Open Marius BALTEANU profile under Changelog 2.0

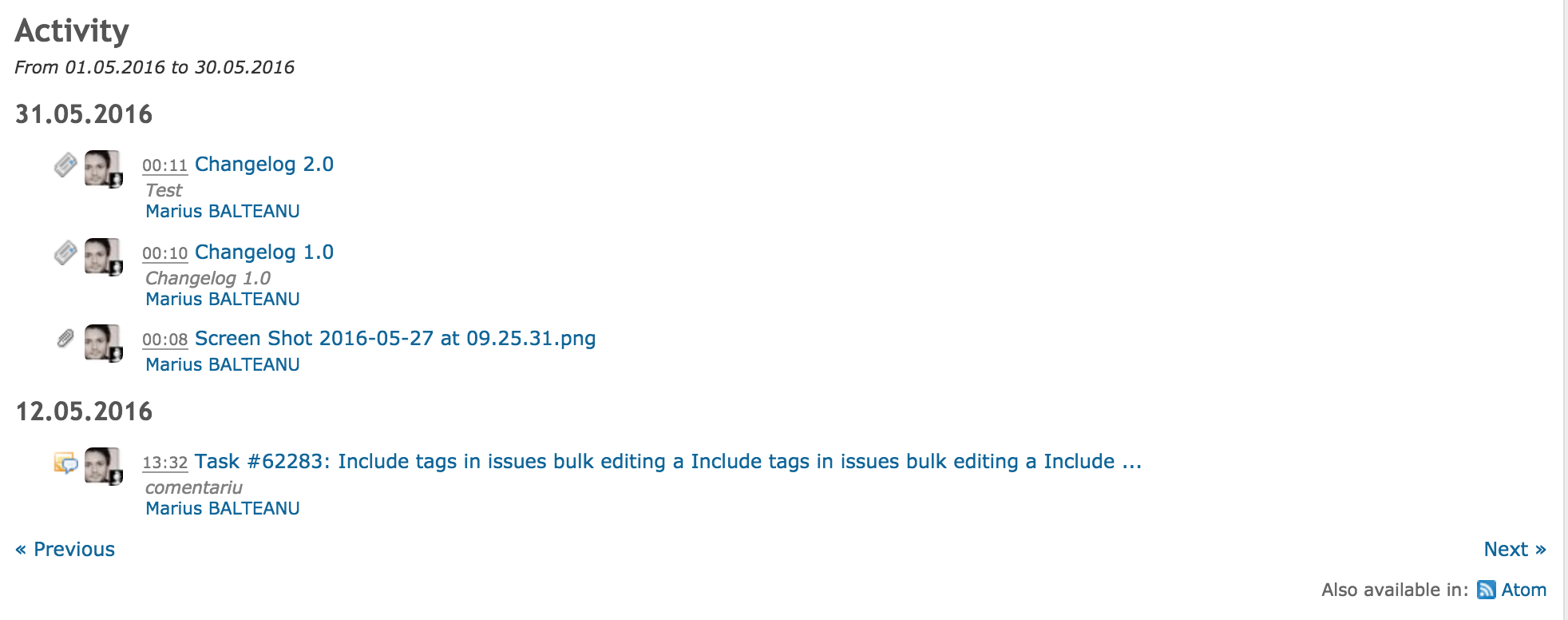(223, 211)
